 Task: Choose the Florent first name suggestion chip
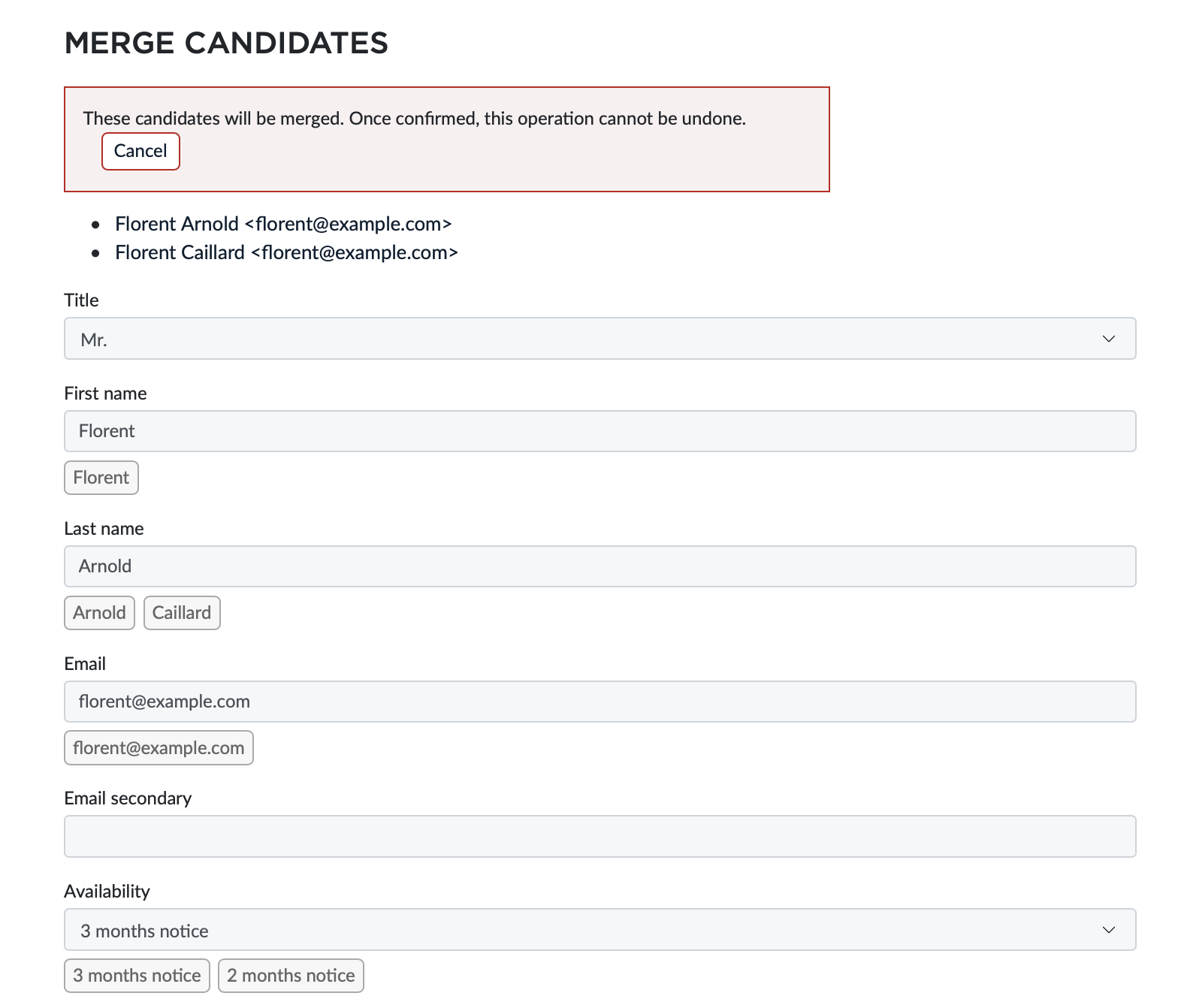(101, 478)
